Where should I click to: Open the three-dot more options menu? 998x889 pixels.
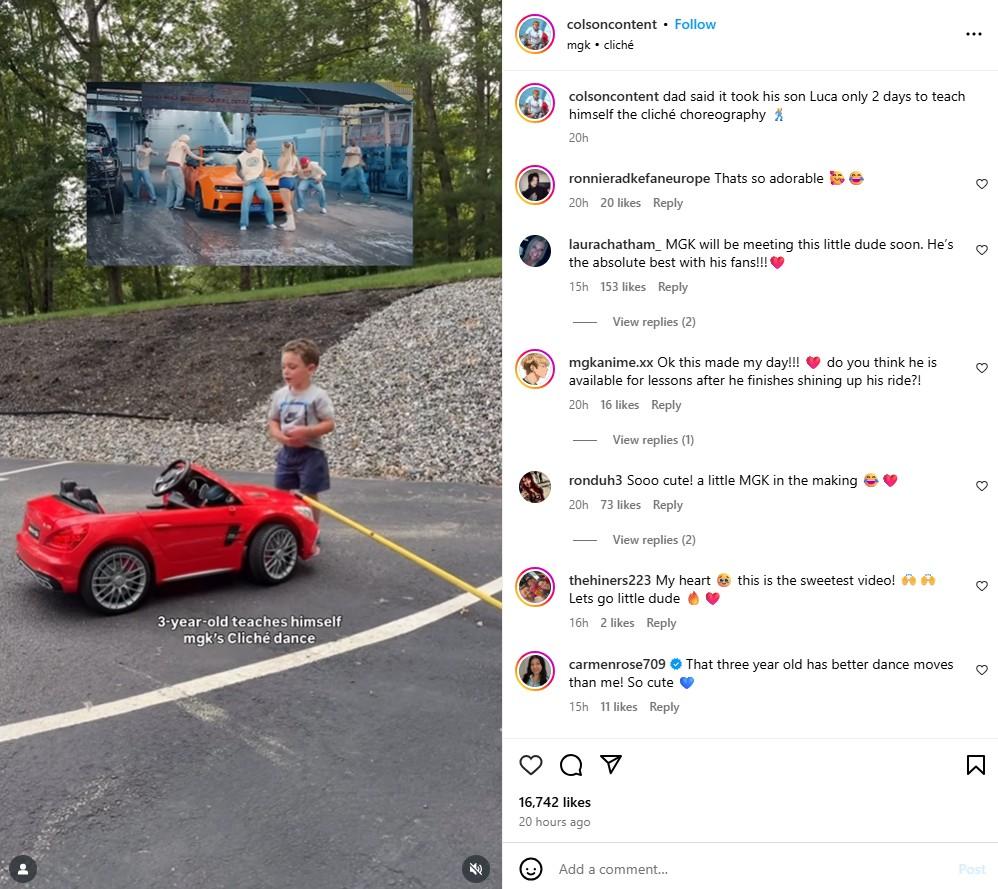coord(973,34)
